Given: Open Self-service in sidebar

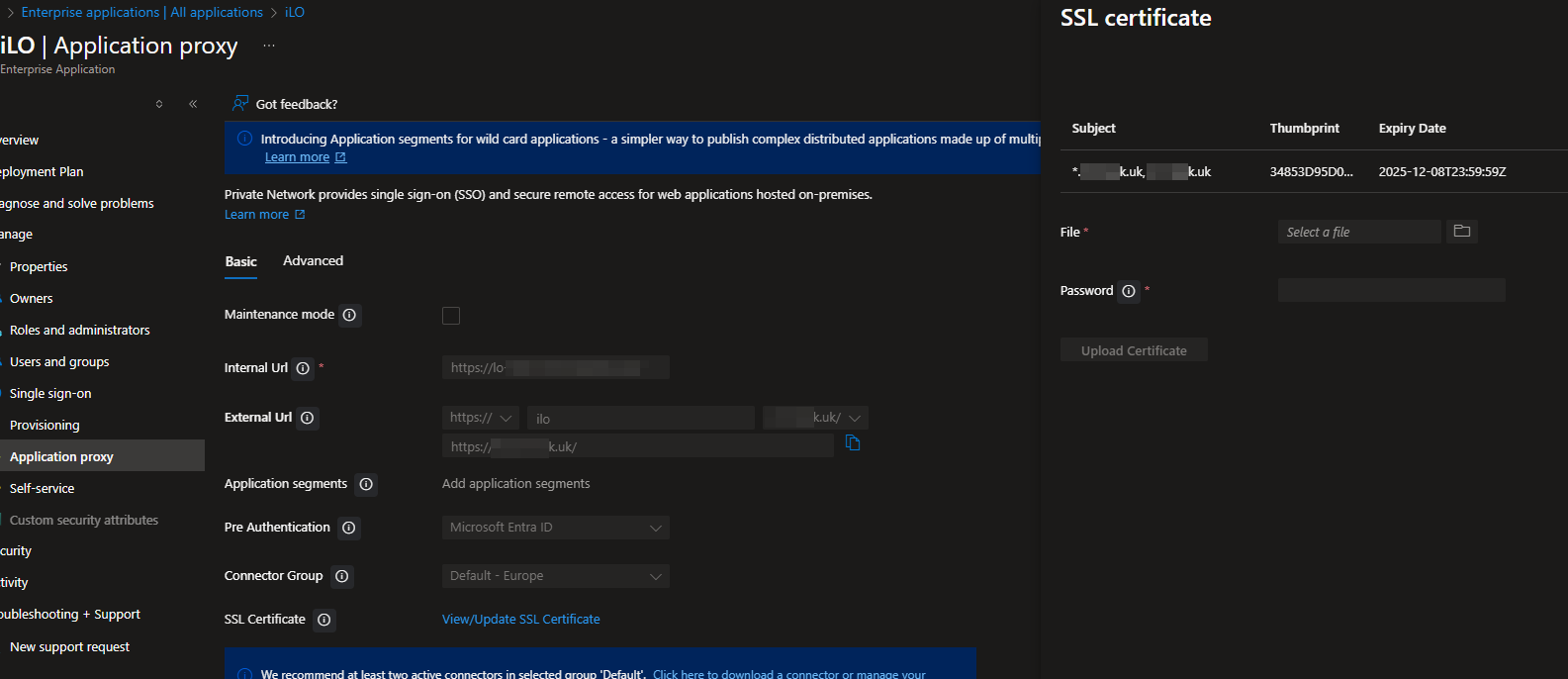Looking at the screenshot, I should tap(42, 489).
